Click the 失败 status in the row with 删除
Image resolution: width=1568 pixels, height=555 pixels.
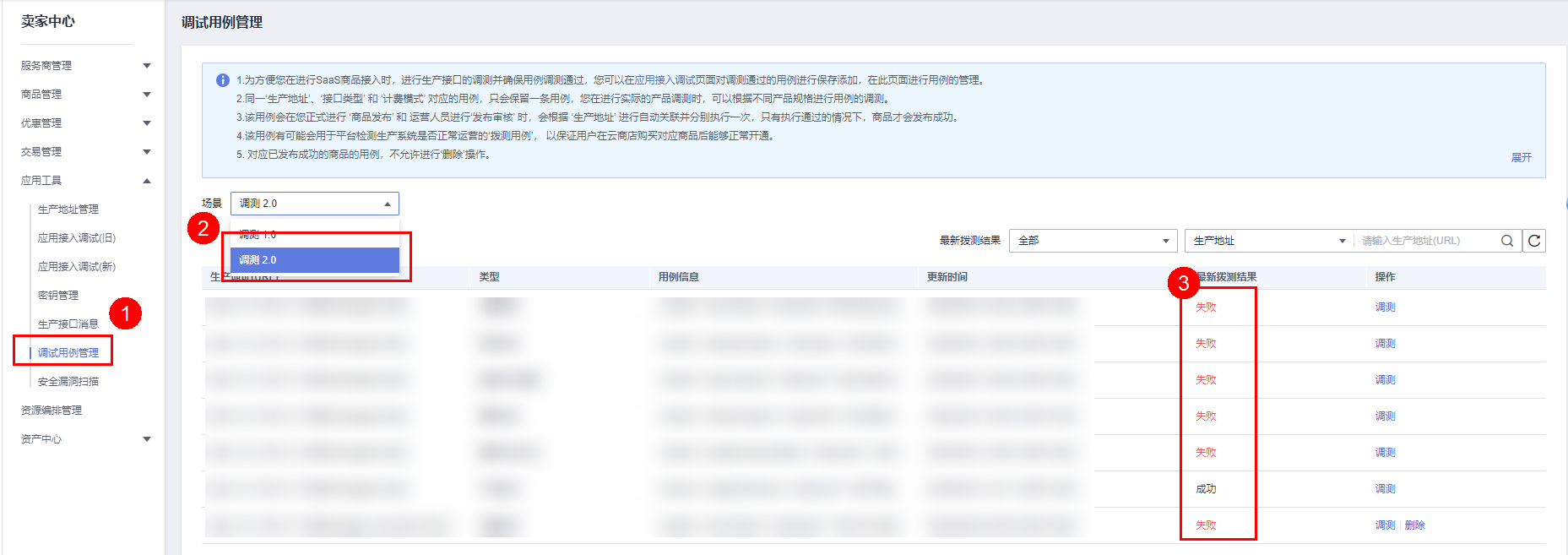point(1206,525)
